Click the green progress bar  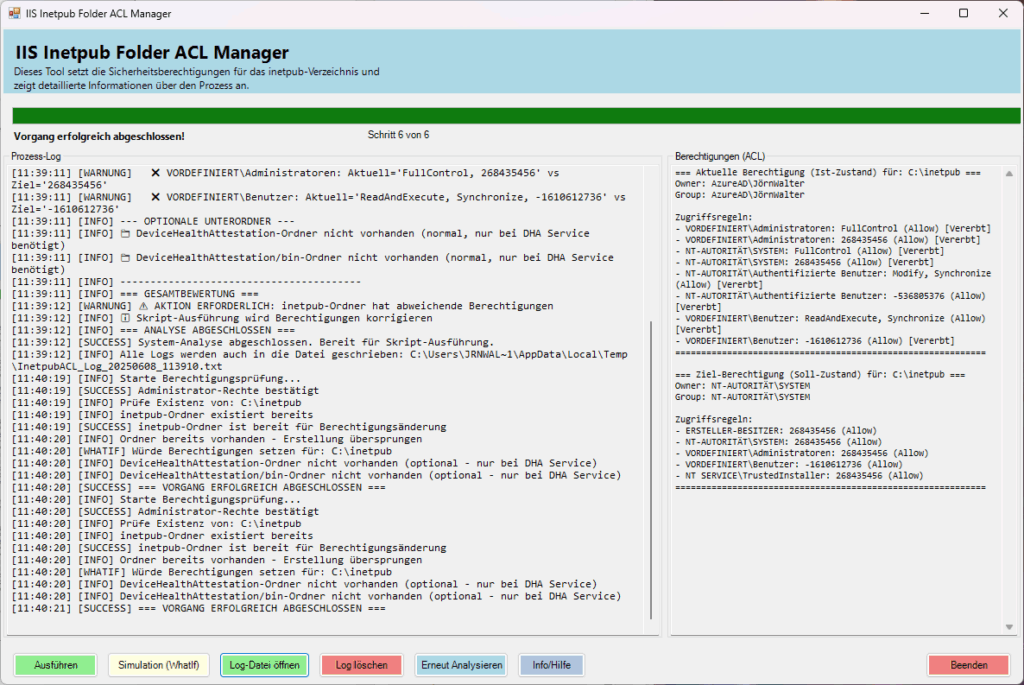click(x=516, y=116)
